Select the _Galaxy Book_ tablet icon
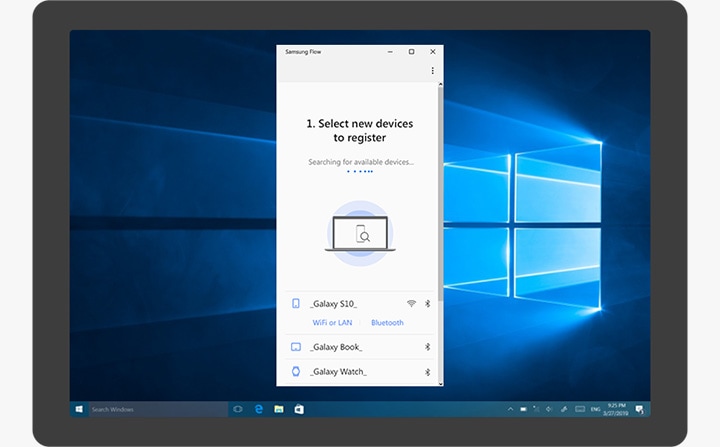720x447 pixels. click(296, 347)
